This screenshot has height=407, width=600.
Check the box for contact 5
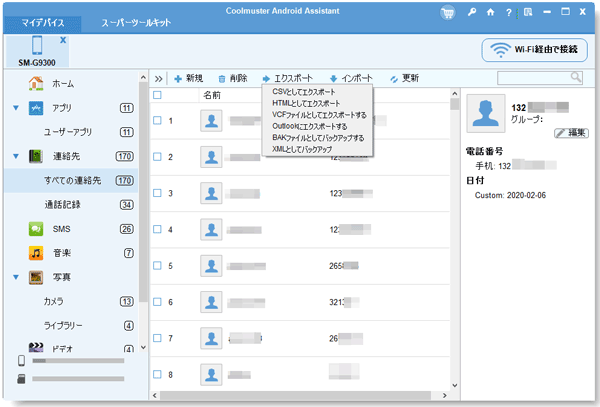click(157, 265)
